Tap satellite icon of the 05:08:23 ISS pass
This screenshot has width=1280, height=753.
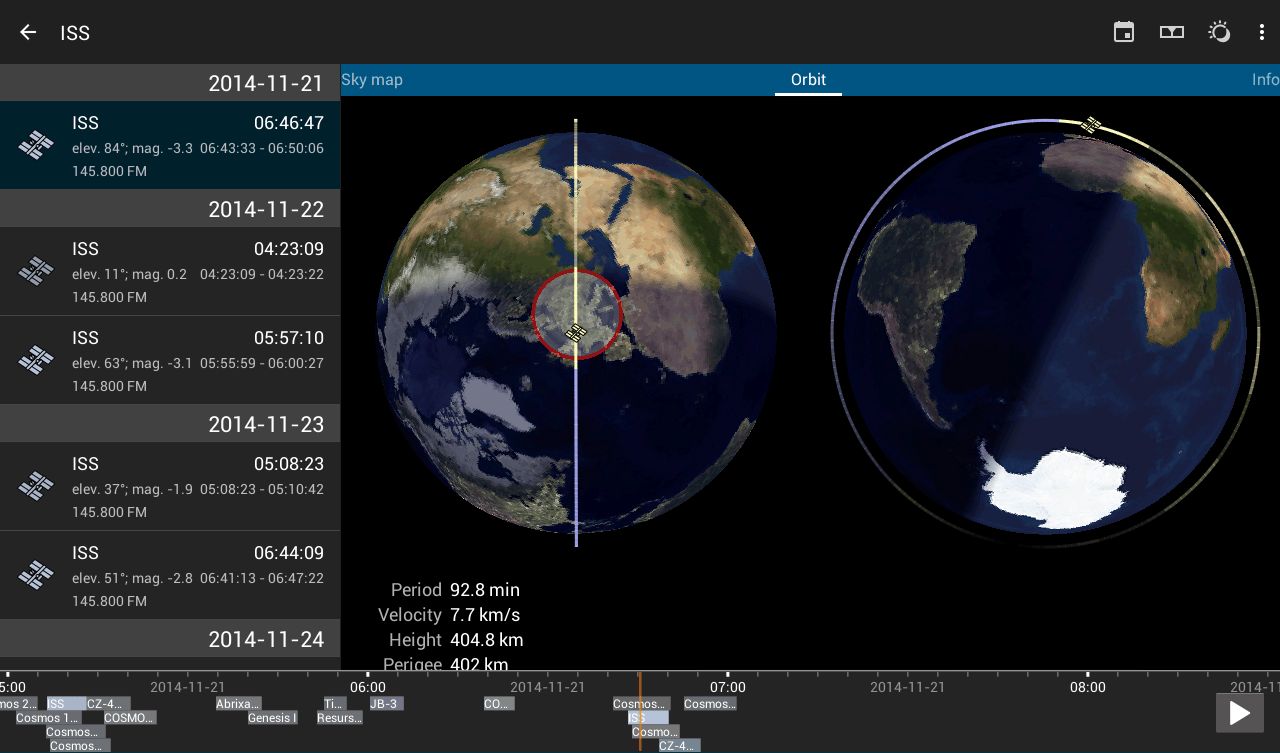36,486
